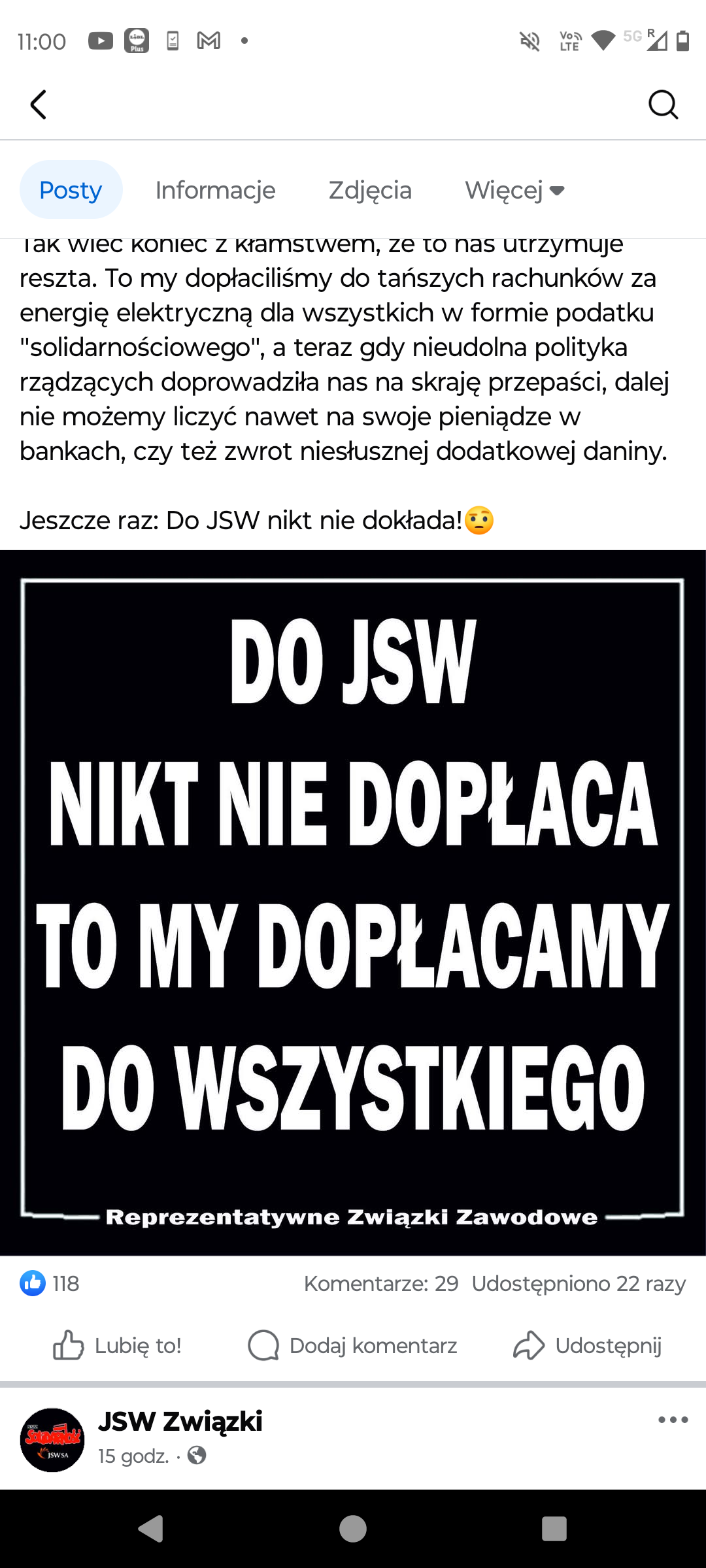This screenshot has width=706, height=1568.
Task: Switch to the Informacje tab
Action: coord(215,190)
